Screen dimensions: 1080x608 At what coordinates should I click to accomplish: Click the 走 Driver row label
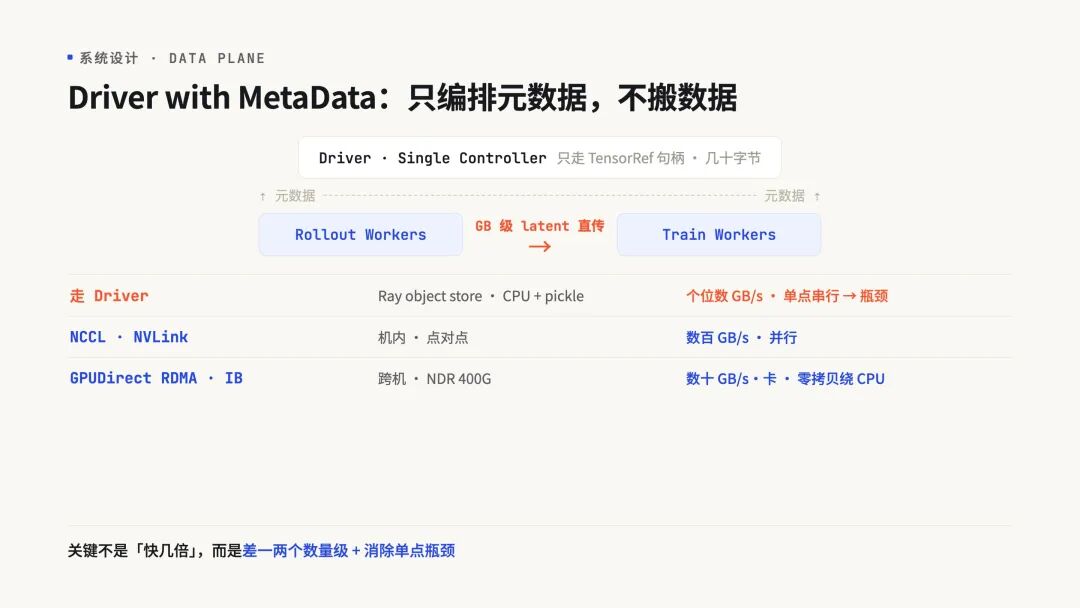pyautogui.click(x=109, y=296)
